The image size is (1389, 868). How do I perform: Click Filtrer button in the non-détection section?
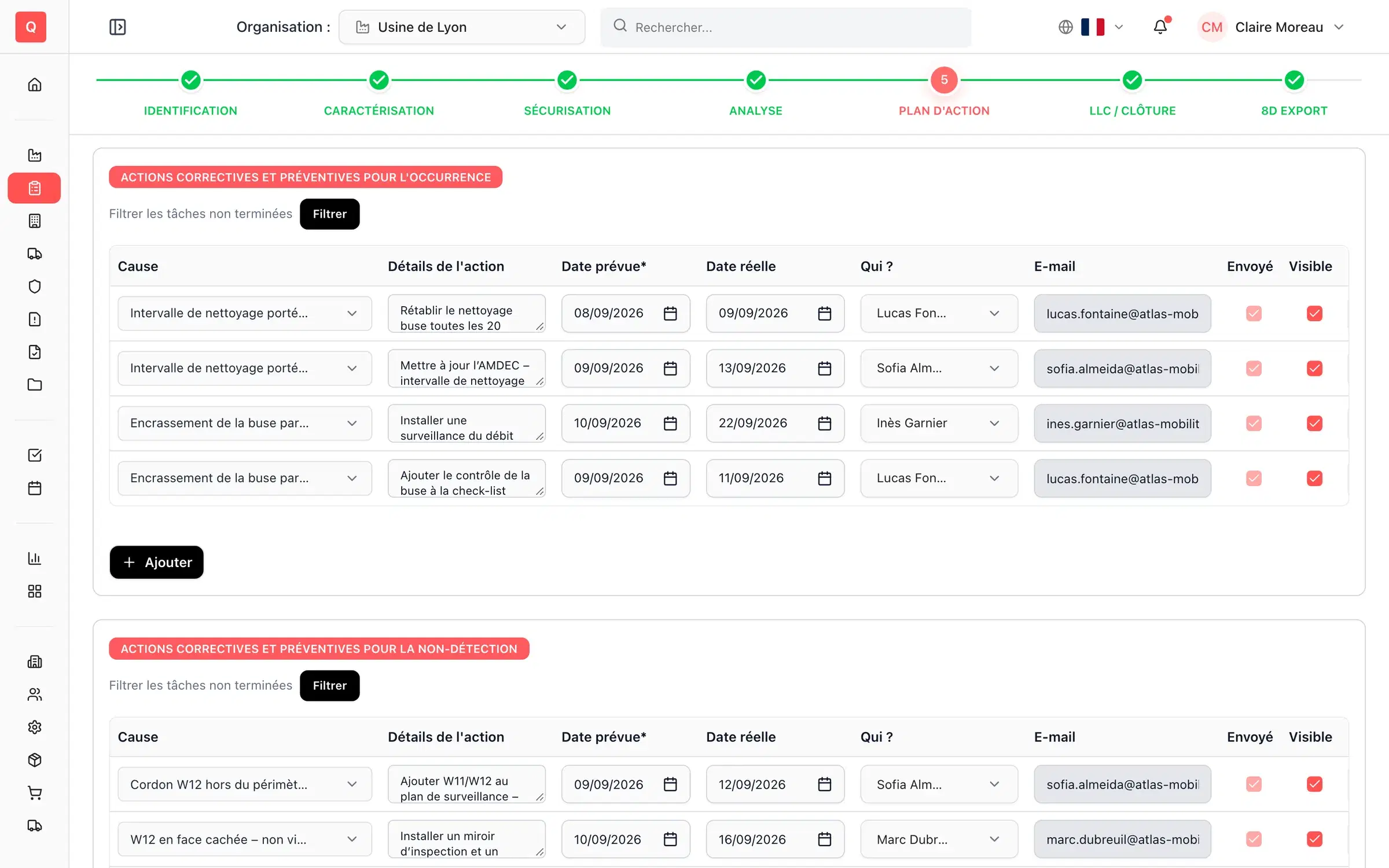(330, 686)
